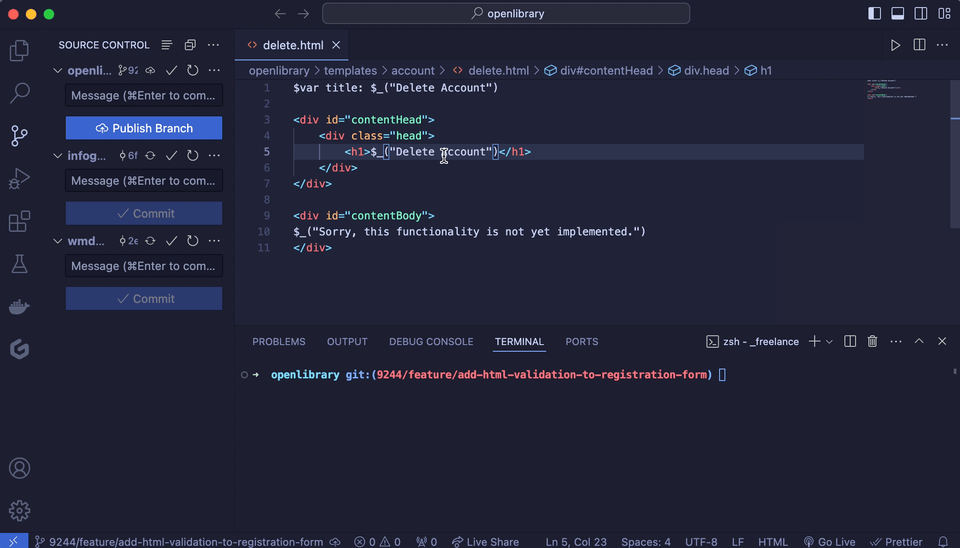The width and height of the screenshot is (960, 548).
Task: Open account breadcrumb dropdown
Action: (x=413, y=70)
